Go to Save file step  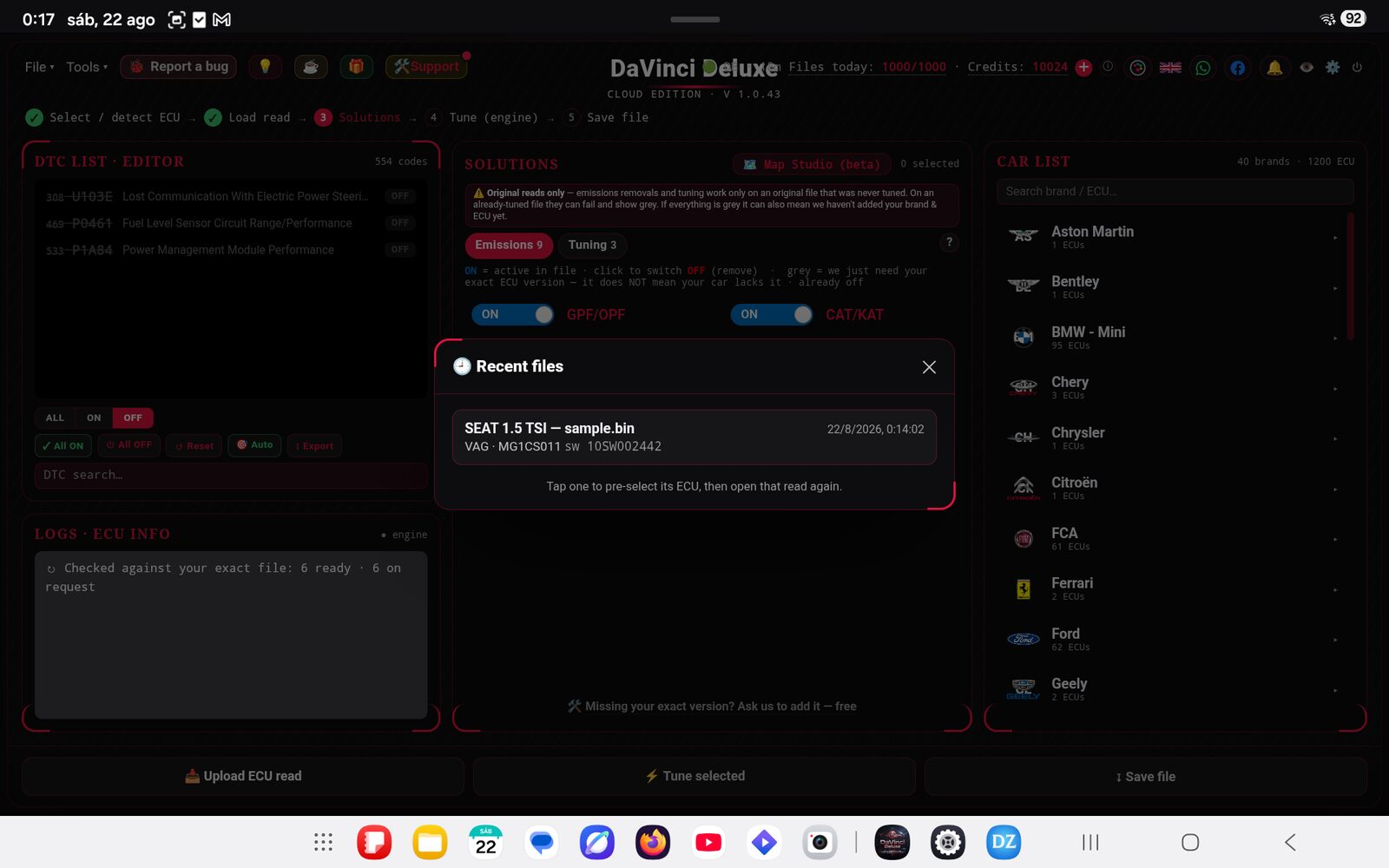pos(606,117)
